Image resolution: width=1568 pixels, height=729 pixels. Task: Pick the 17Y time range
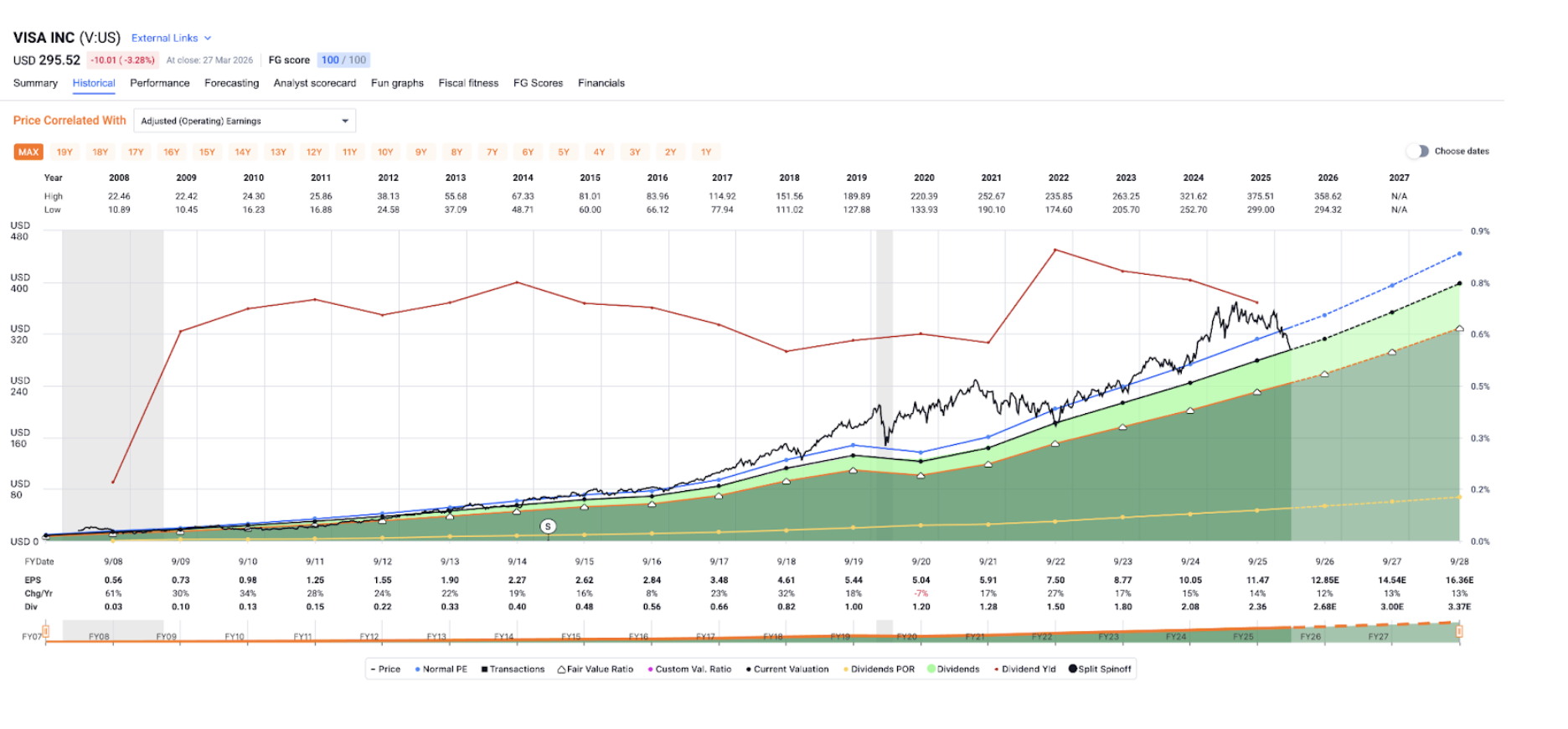[136, 152]
